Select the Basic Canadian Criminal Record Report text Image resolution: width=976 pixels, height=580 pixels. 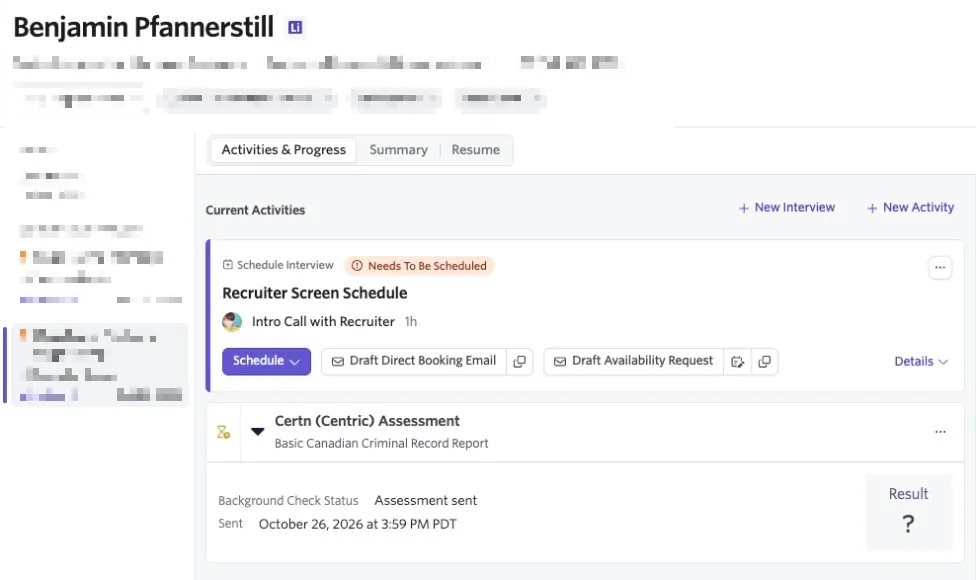pyautogui.click(x=382, y=443)
